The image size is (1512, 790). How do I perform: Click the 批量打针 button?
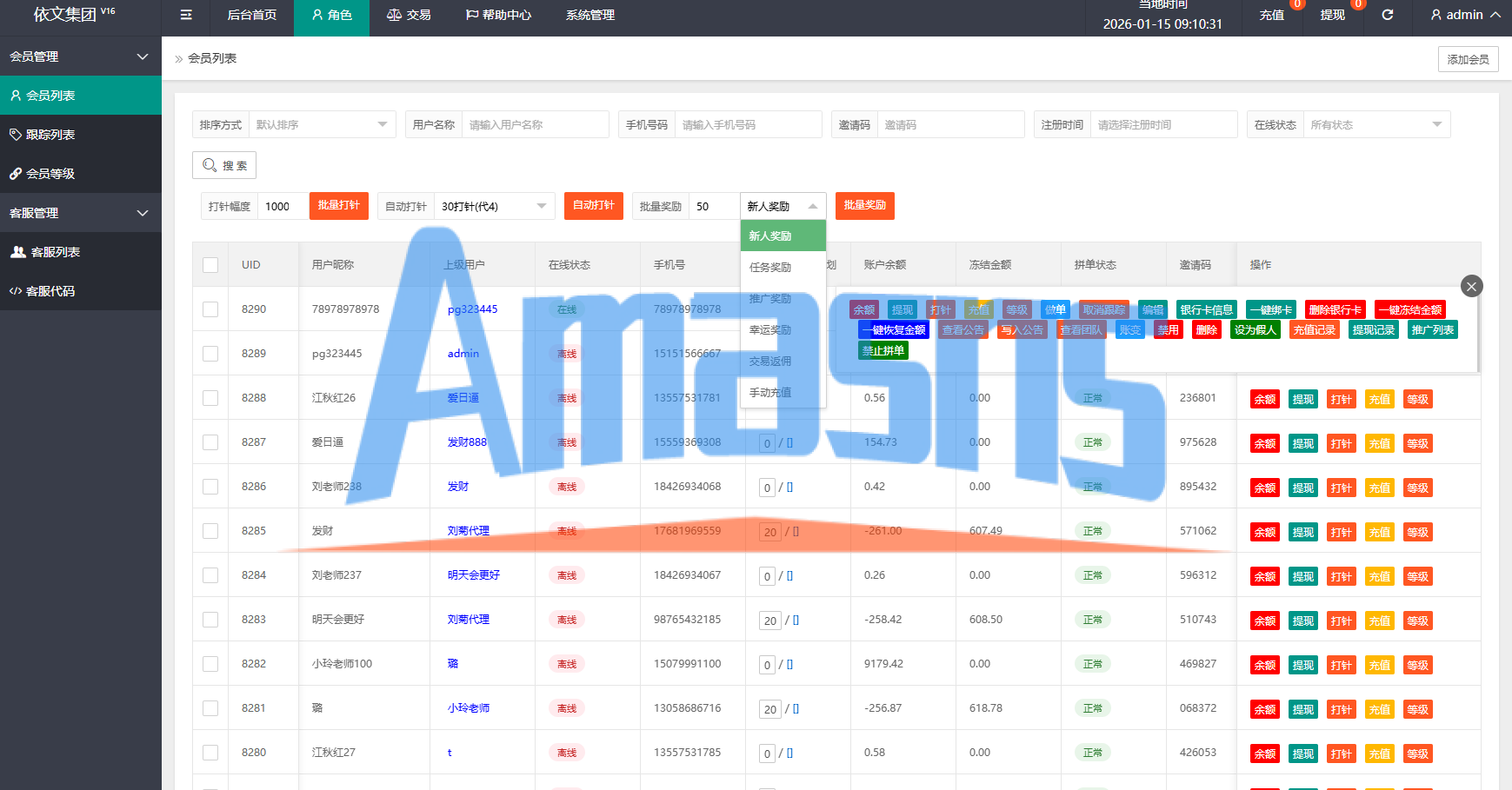(339, 205)
